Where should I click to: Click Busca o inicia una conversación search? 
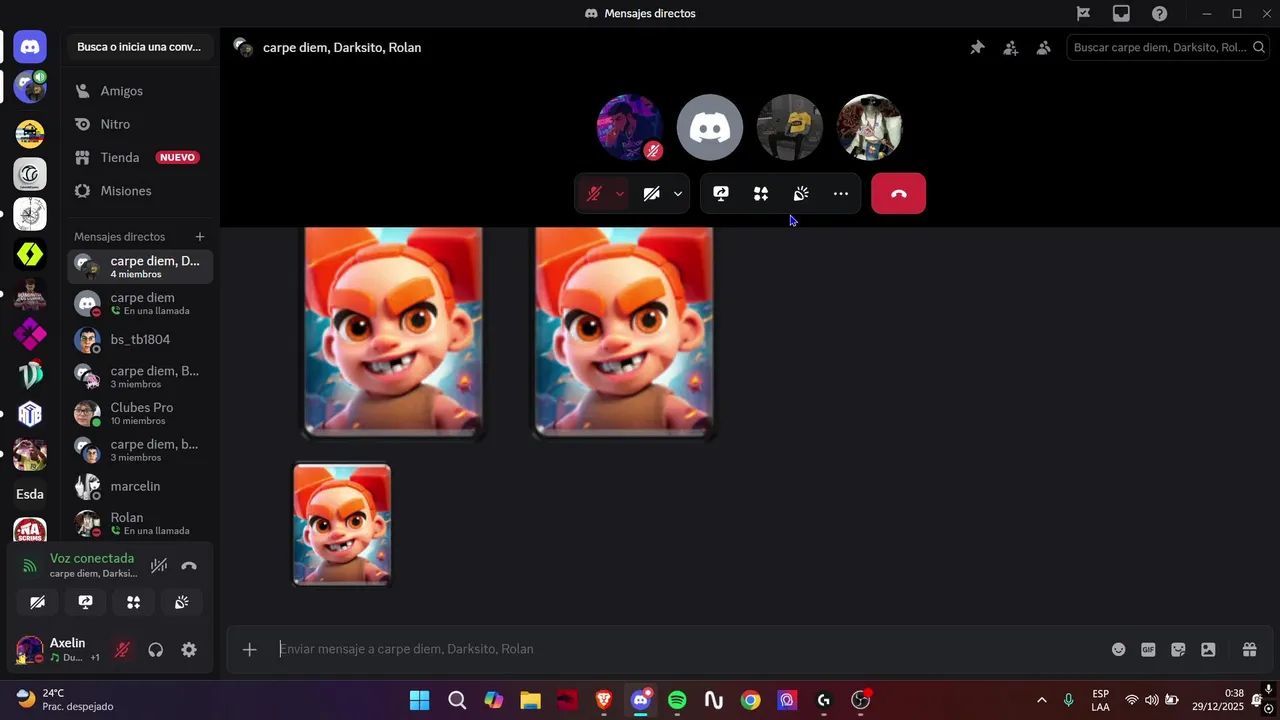coord(139,47)
